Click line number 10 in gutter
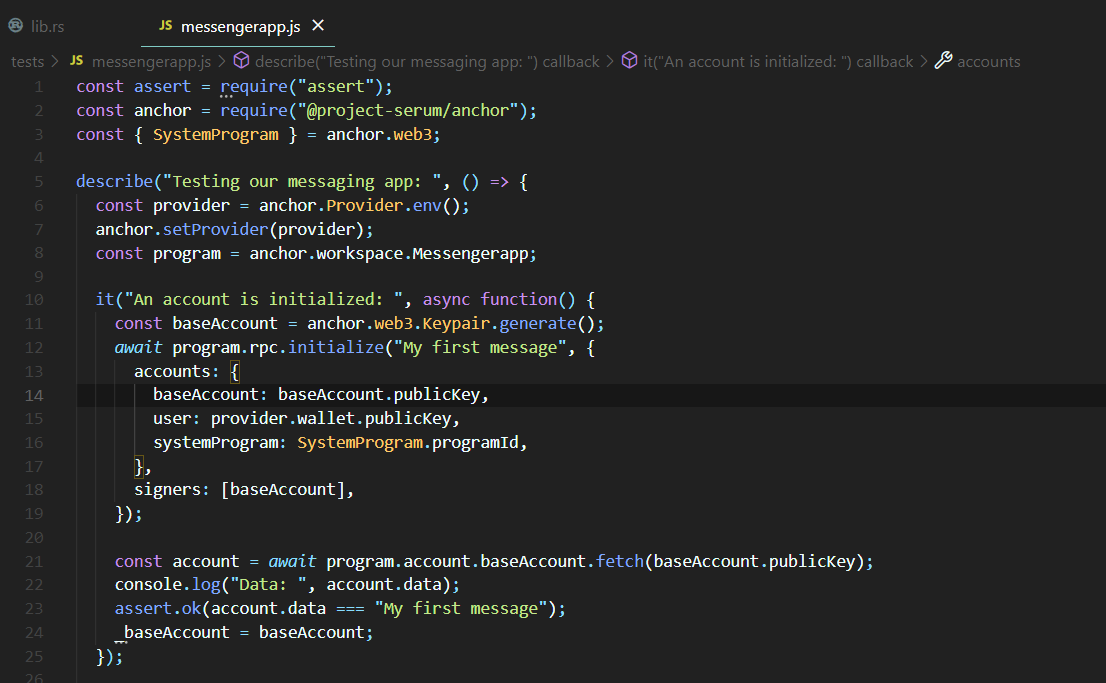Screen dimensions: 1106x683 coord(34,300)
